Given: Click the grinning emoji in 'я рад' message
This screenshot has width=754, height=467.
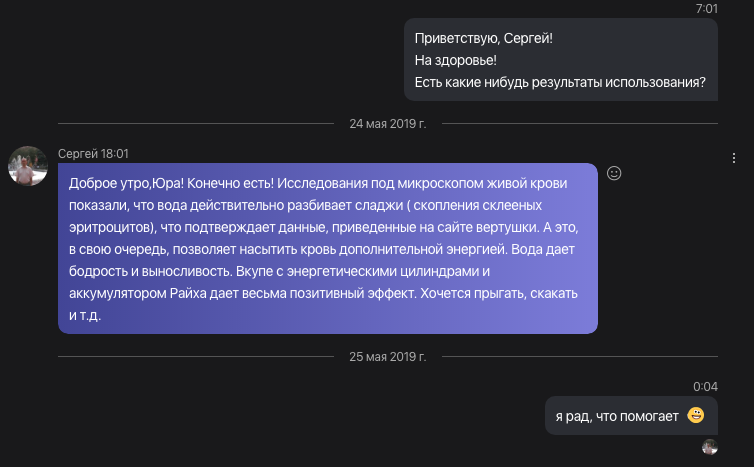Looking at the screenshot, I should pos(696,415).
